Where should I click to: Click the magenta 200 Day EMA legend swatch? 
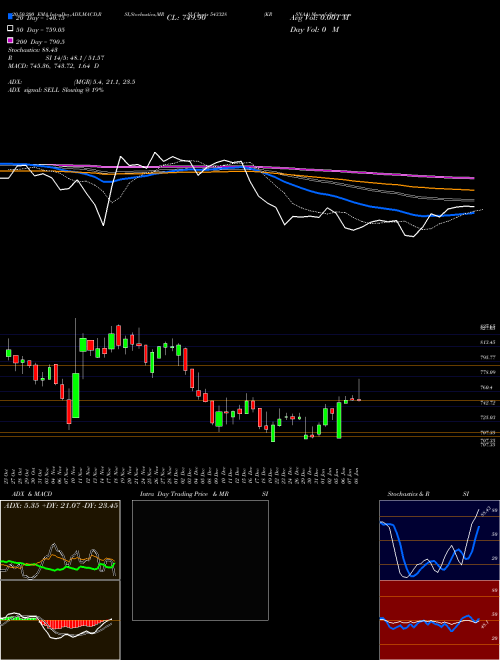click(x=10, y=40)
